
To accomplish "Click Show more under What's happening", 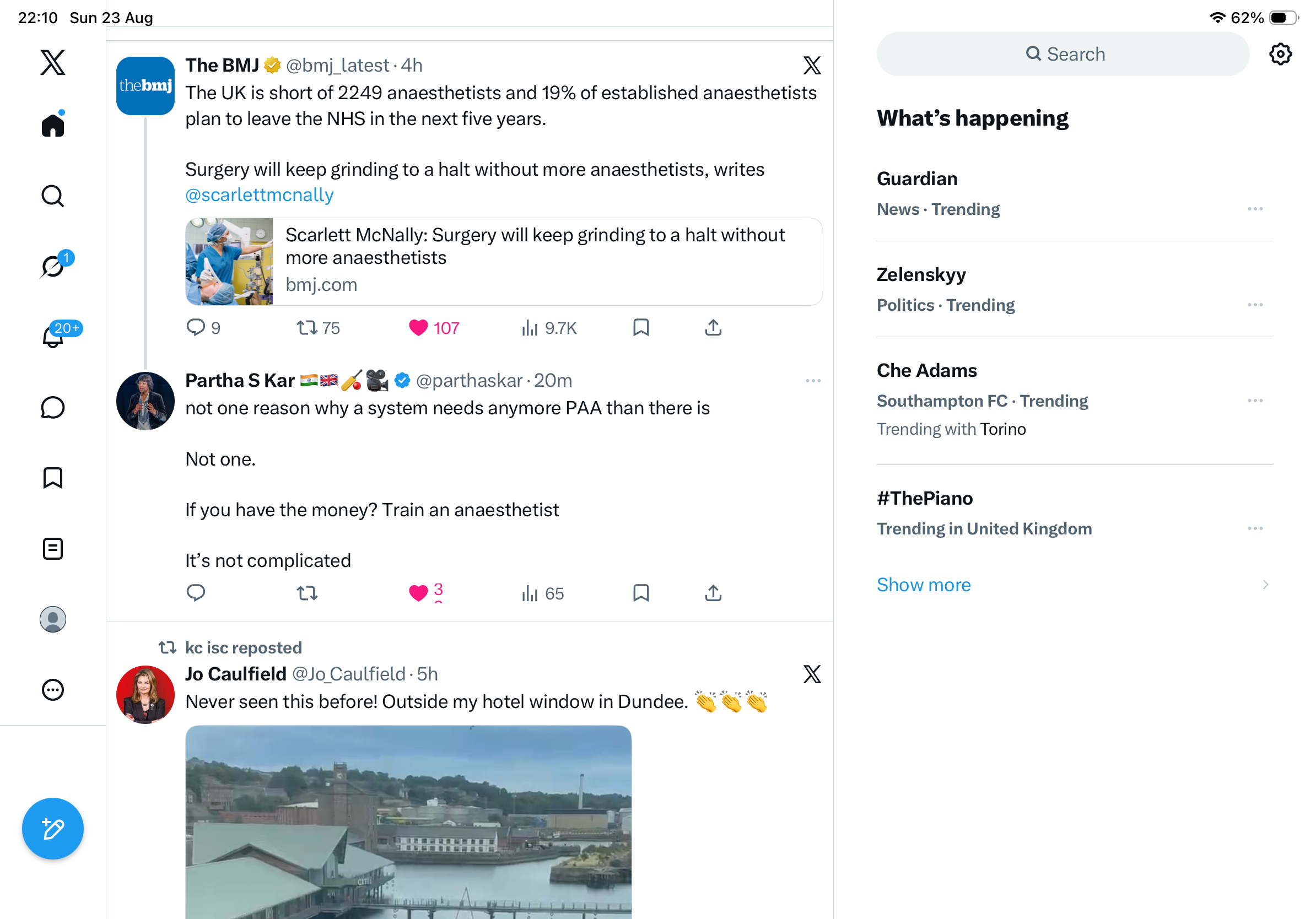I will click(924, 585).
